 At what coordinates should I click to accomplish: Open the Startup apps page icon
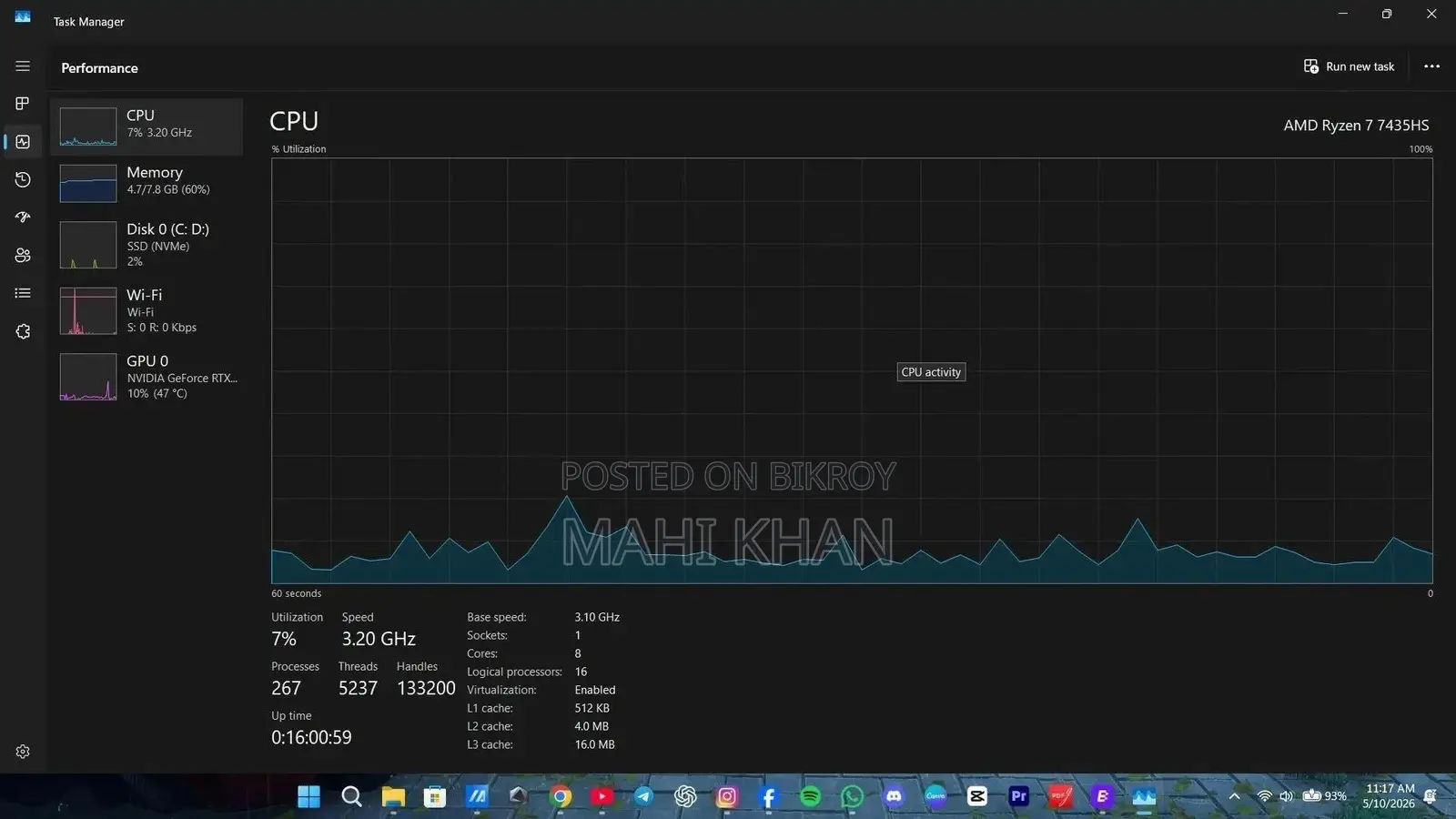pos(23,217)
